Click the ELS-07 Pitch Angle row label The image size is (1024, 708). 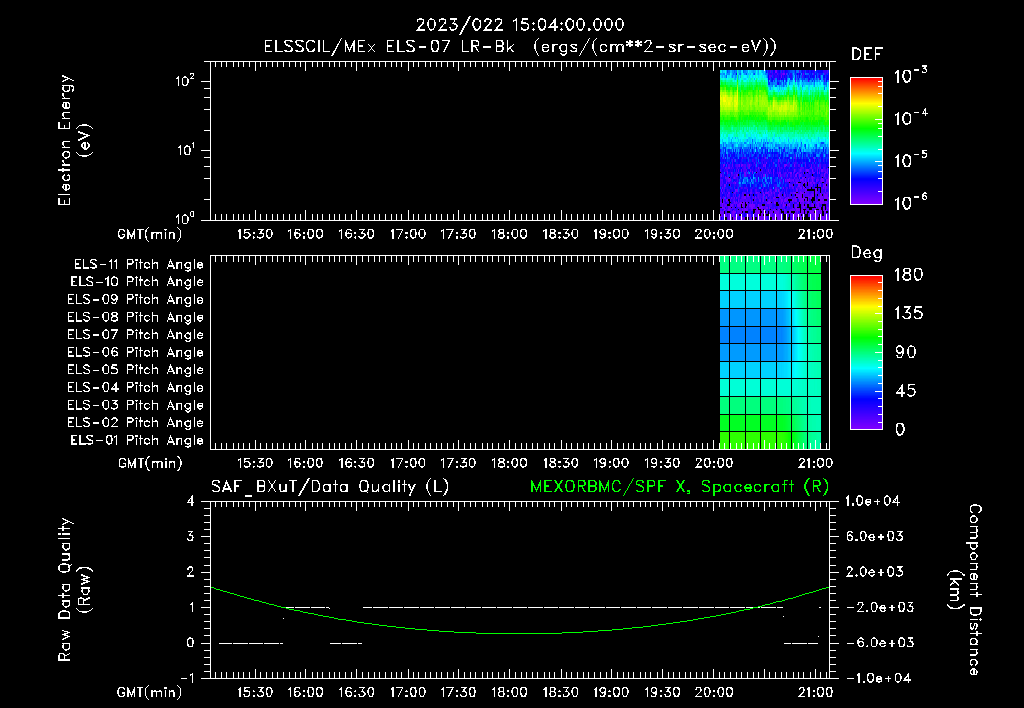point(135,334)
